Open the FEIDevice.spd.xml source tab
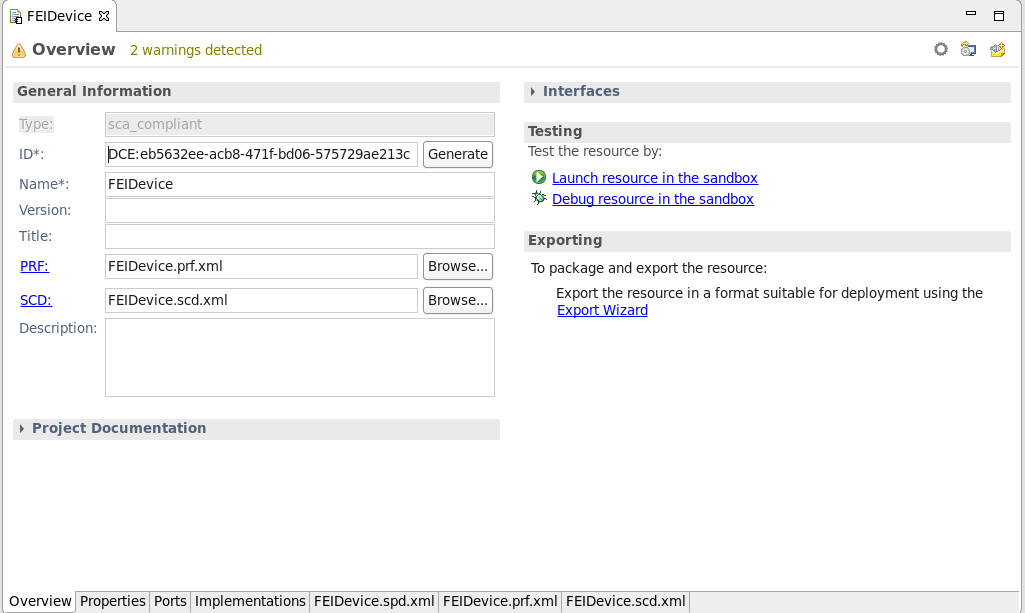This screenshot has height=613, width=1025. coord(374,601)
